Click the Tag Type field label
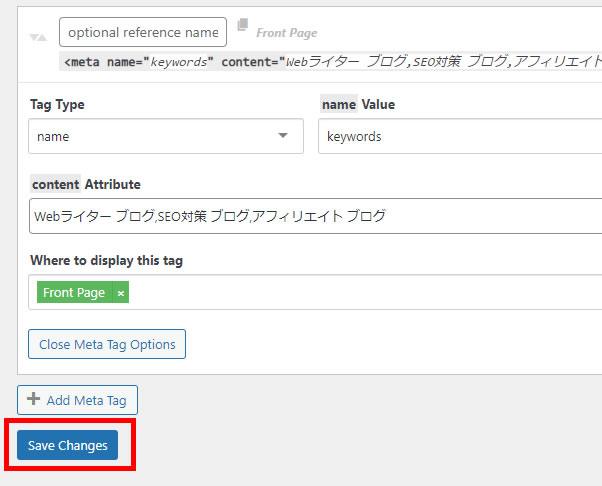 point(55,105)
